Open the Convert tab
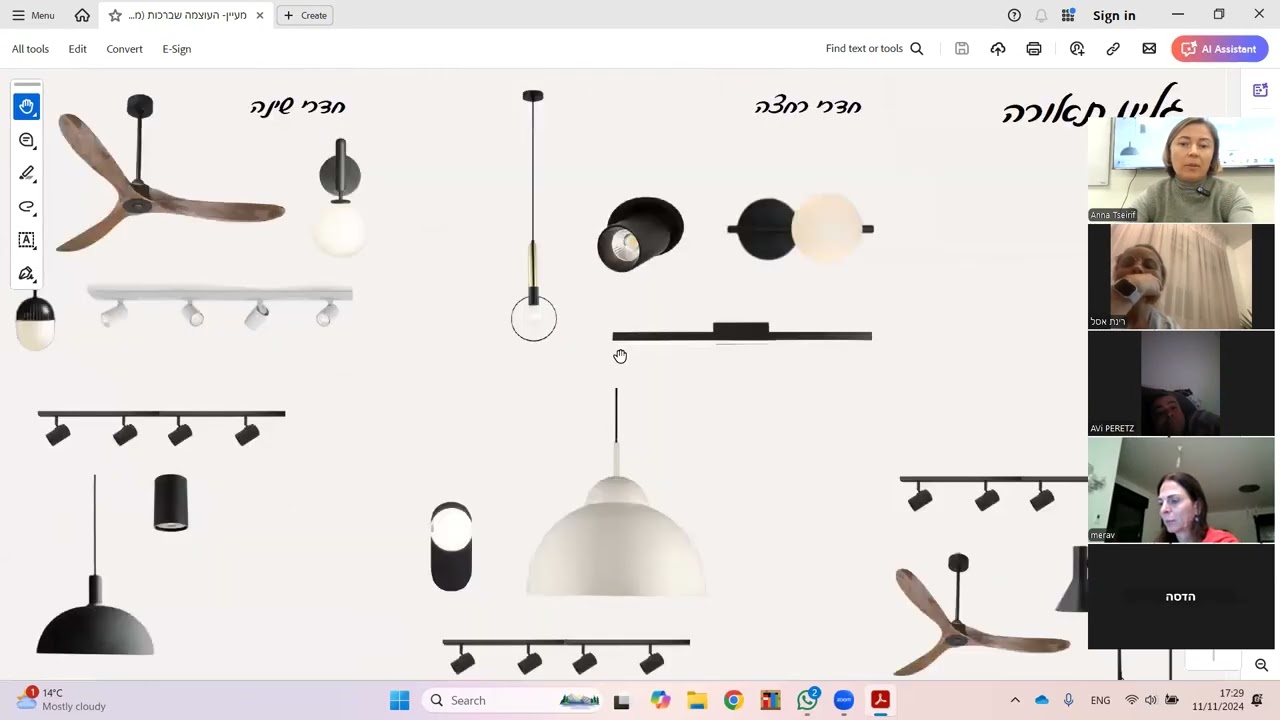Screen dimensions: 1280x720 coord(124,48)
